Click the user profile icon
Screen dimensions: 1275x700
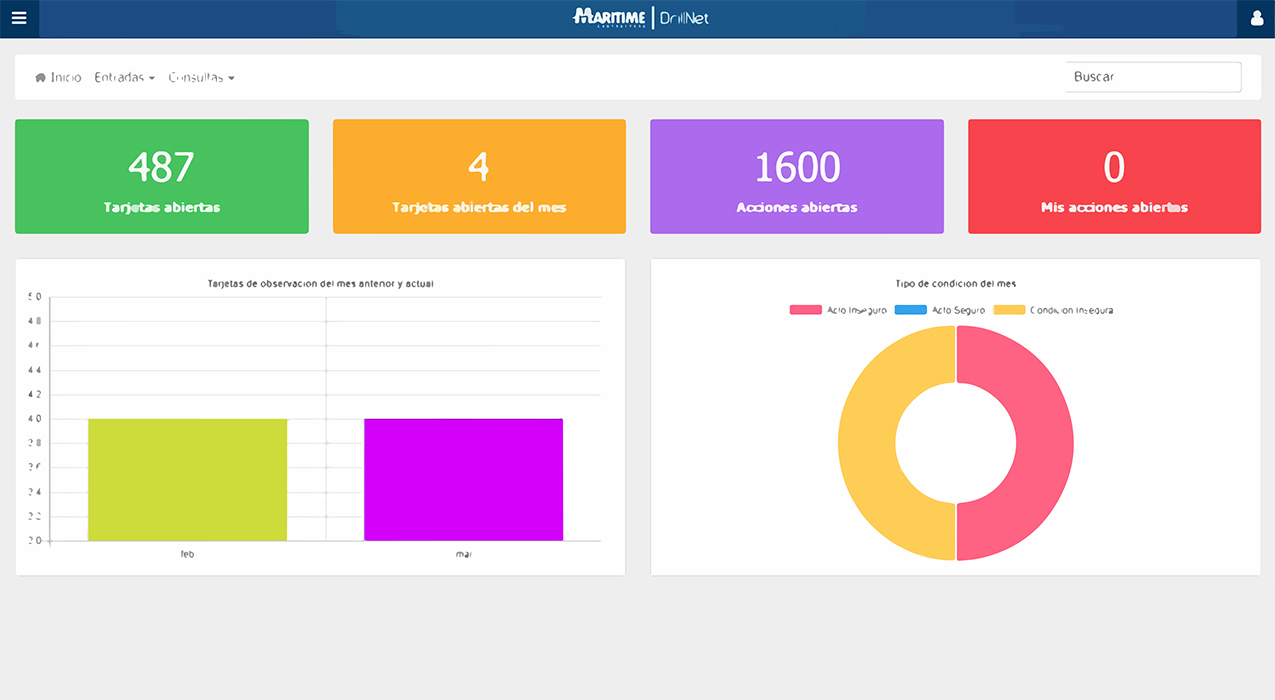1257,18
